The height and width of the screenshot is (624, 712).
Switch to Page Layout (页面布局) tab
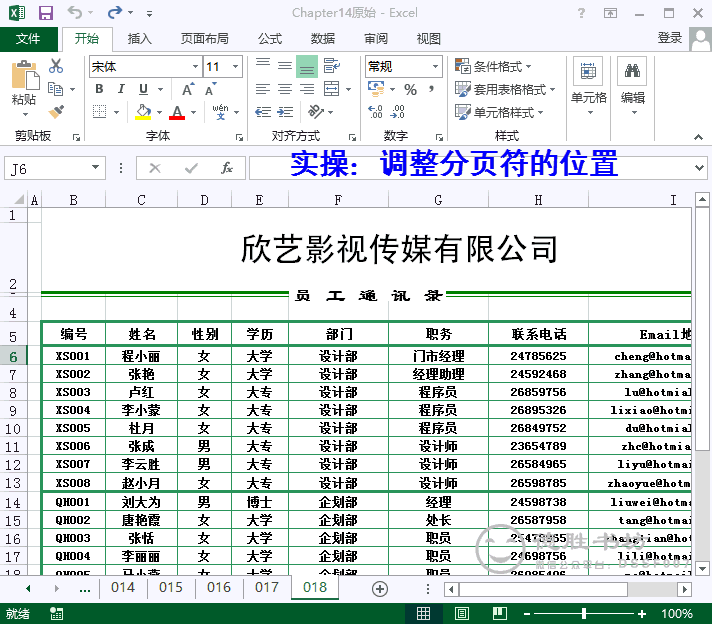click(x=205, y=39)
